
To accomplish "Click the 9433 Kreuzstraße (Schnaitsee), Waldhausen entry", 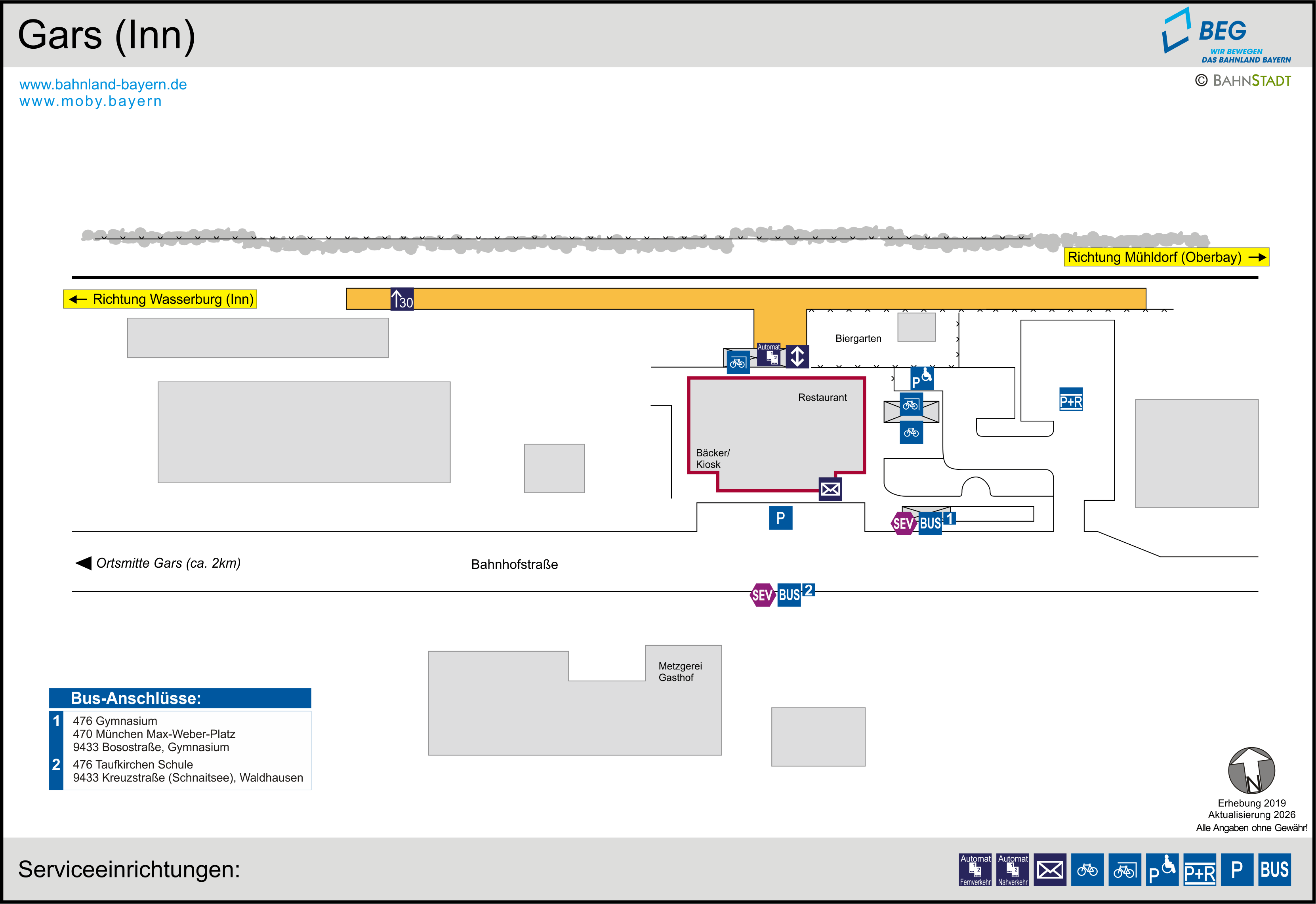I will (x=188, y=778).
